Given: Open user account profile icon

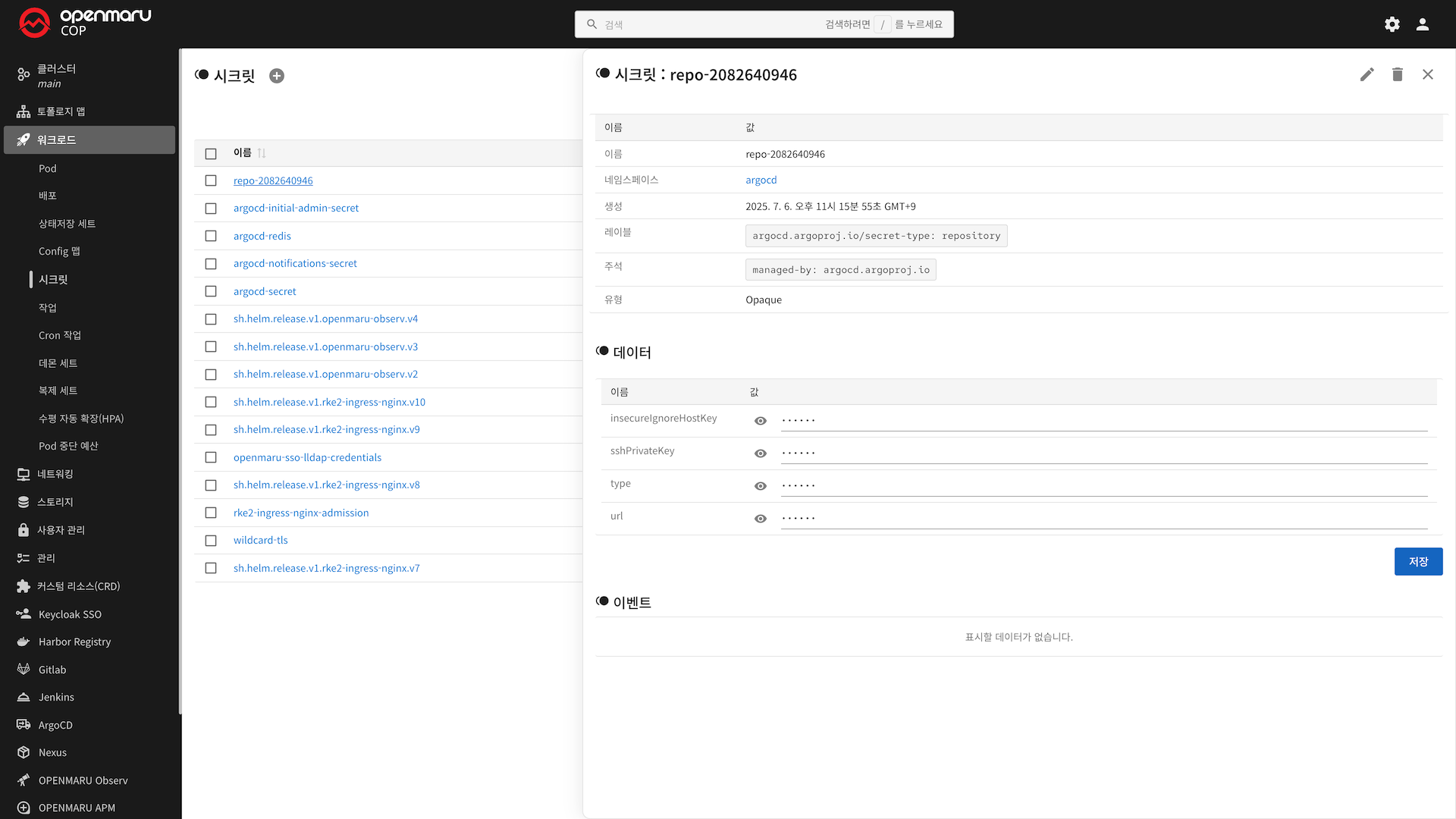Looking at the screenshot, I should coord(1423,24).
